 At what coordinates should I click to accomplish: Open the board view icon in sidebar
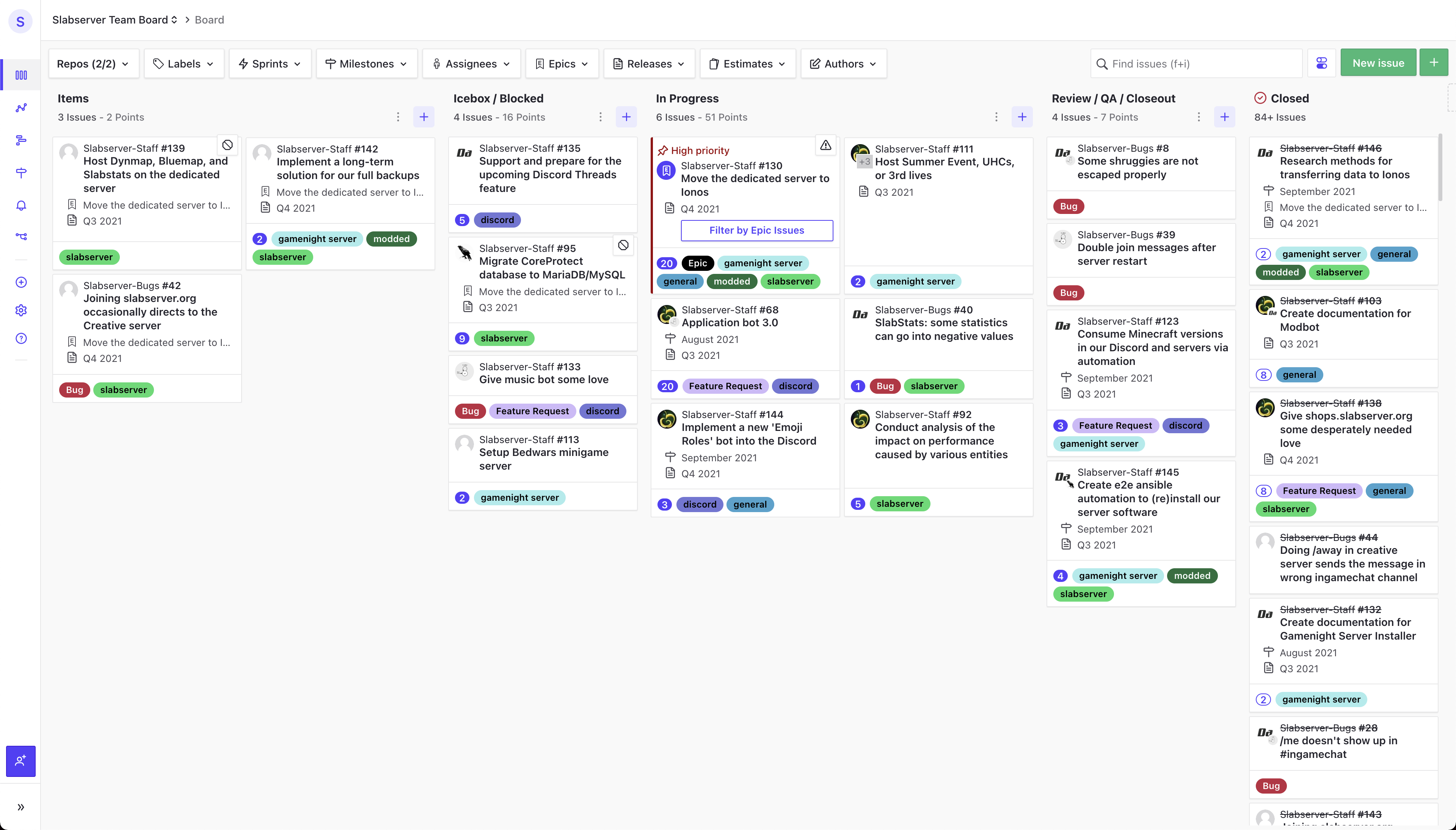(21, 75)
